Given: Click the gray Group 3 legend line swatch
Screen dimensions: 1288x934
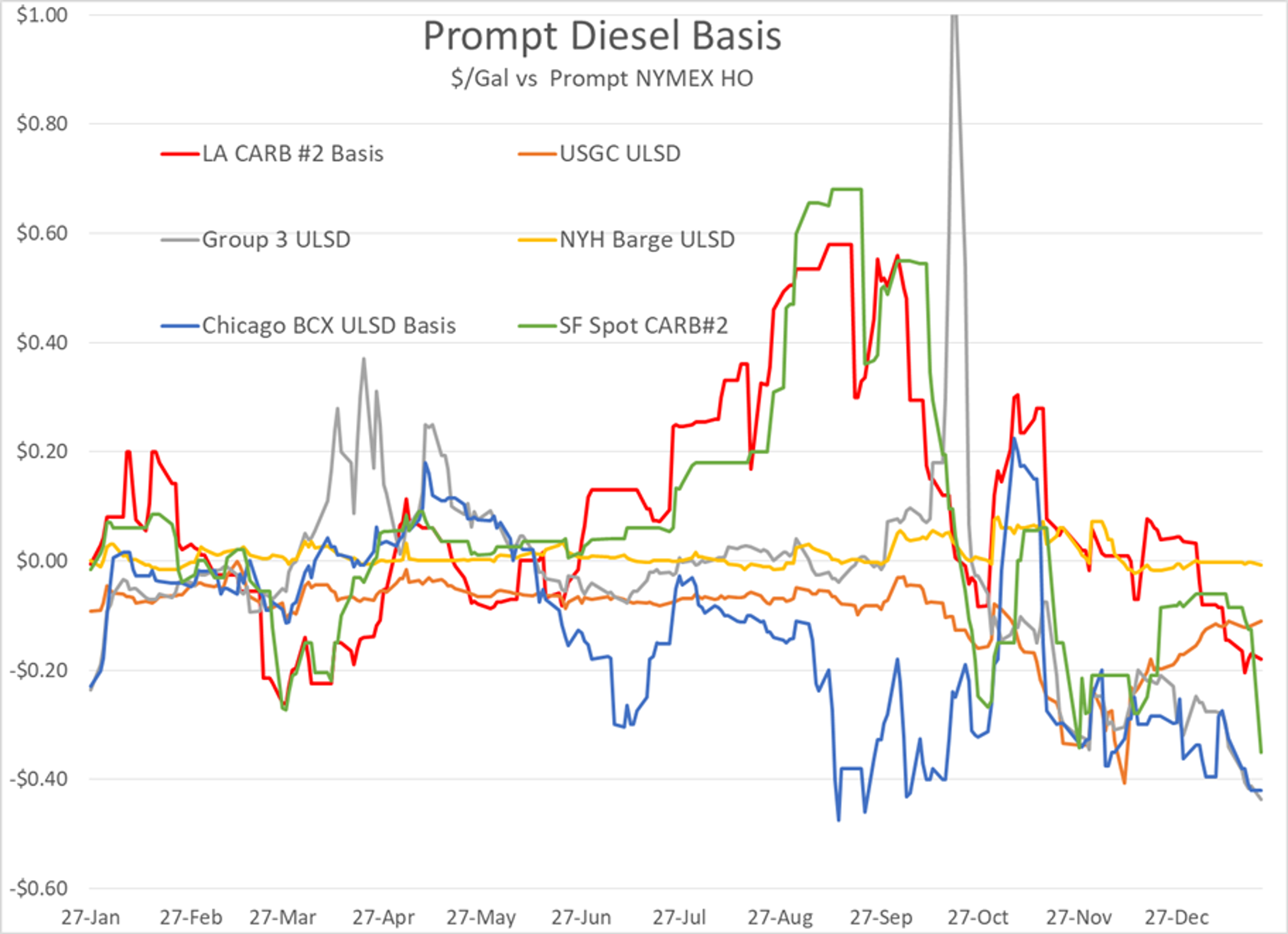Looking at the screenshot, I should click(179, 240).
